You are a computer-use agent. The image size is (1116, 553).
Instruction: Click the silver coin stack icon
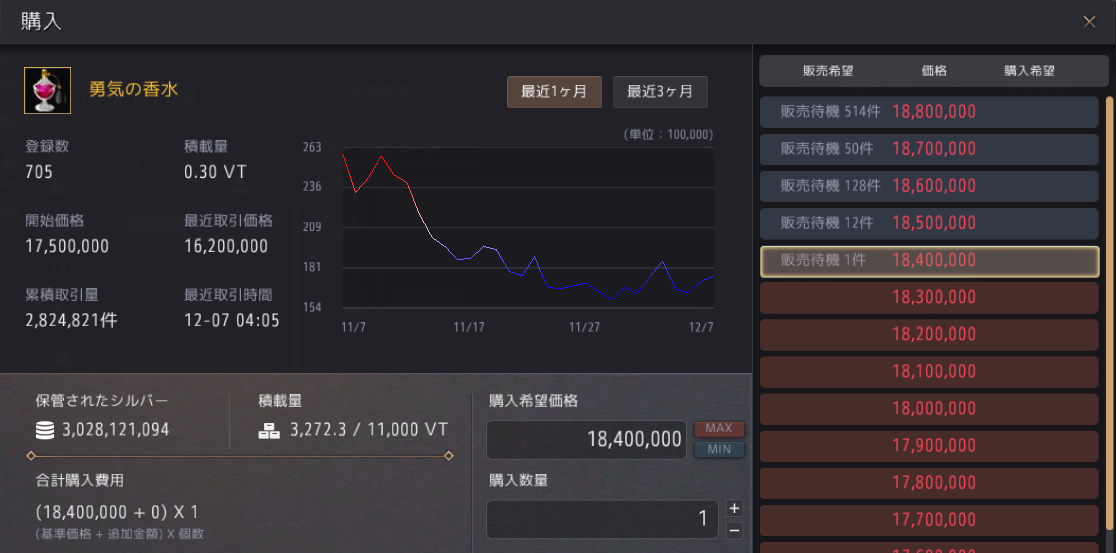point(43,430)
